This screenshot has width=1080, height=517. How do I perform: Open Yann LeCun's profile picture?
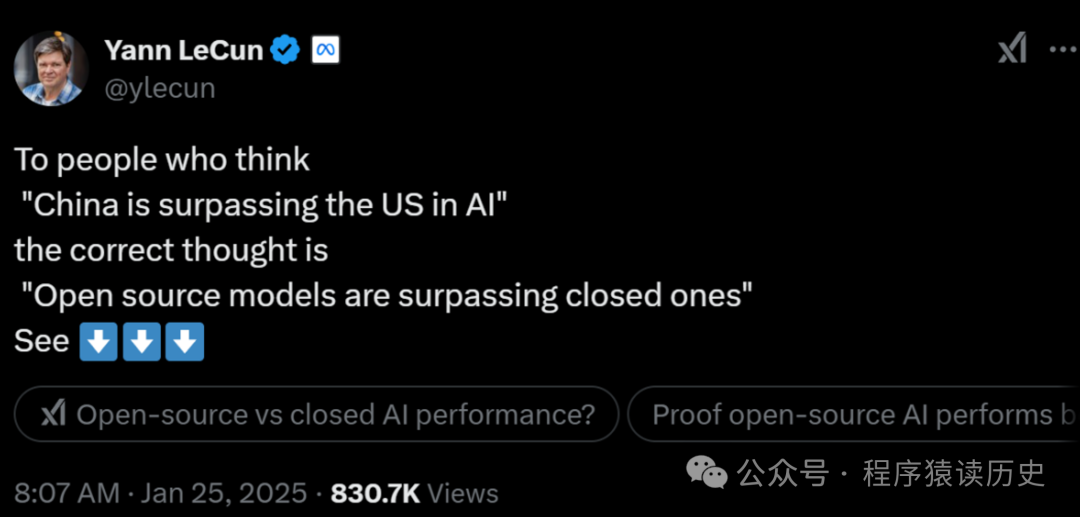(x=51, y=68)
